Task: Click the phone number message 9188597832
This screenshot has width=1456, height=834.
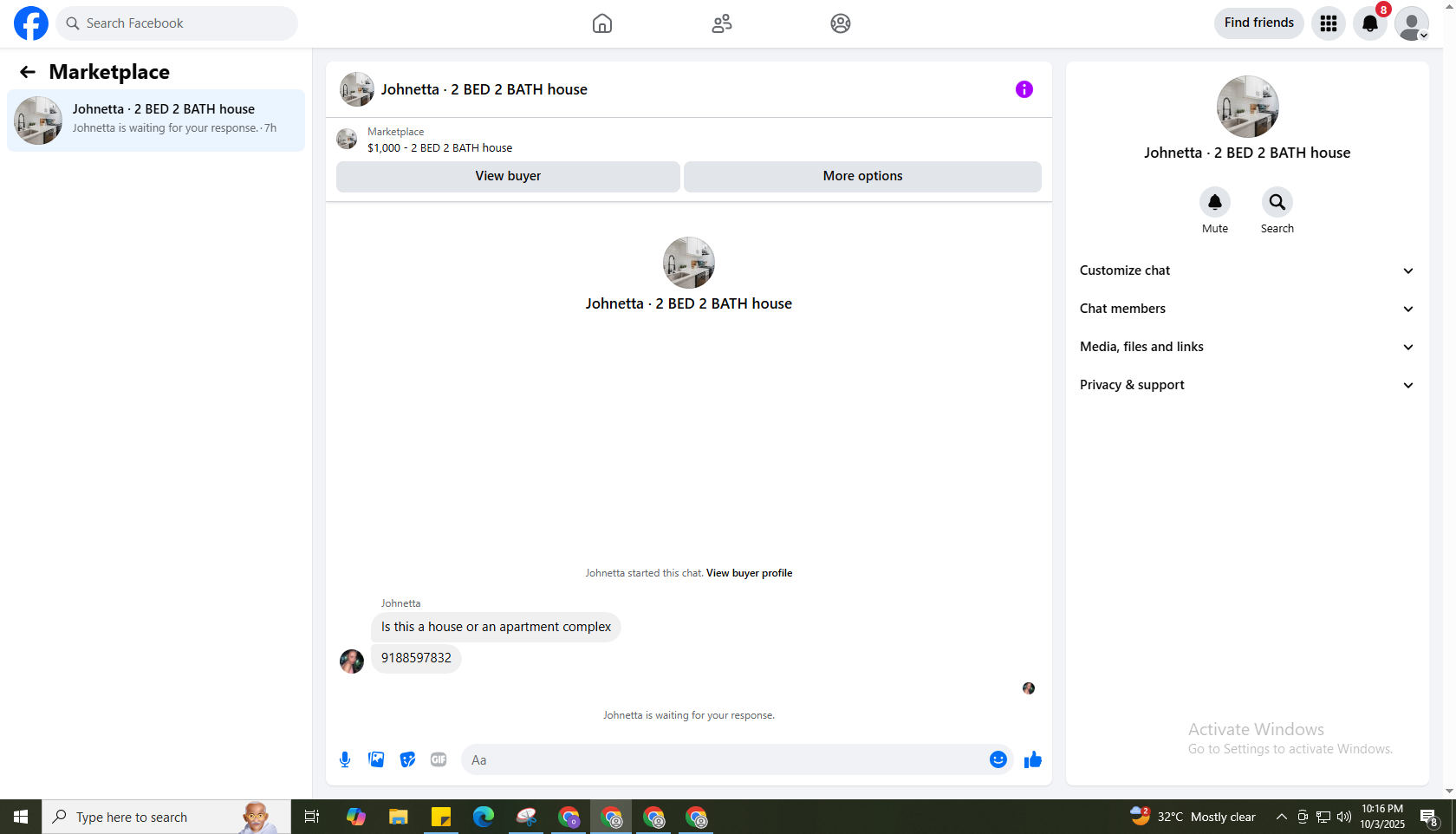Action: click(416, 658)
